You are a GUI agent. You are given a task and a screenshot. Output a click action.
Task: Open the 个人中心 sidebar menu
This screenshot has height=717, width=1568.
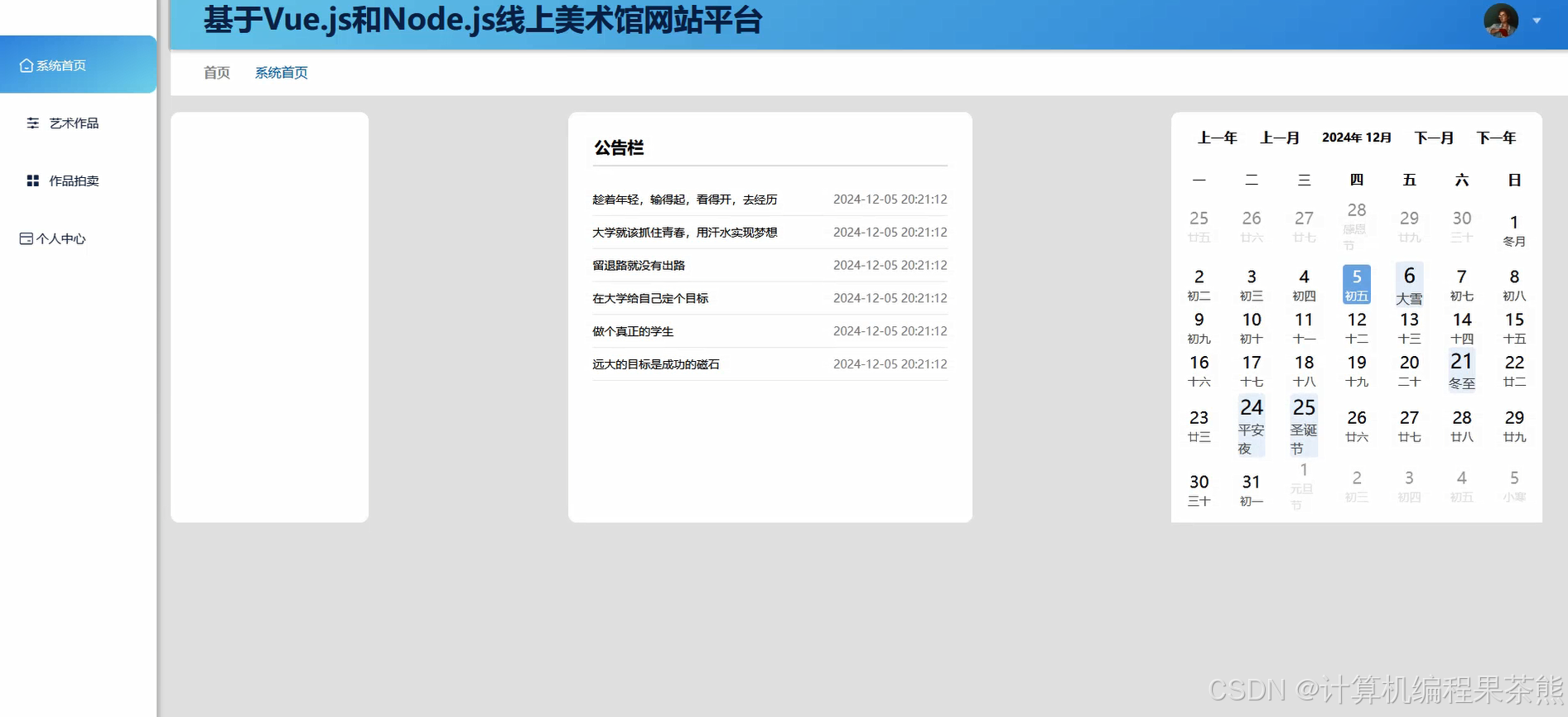tap(79, 238)
